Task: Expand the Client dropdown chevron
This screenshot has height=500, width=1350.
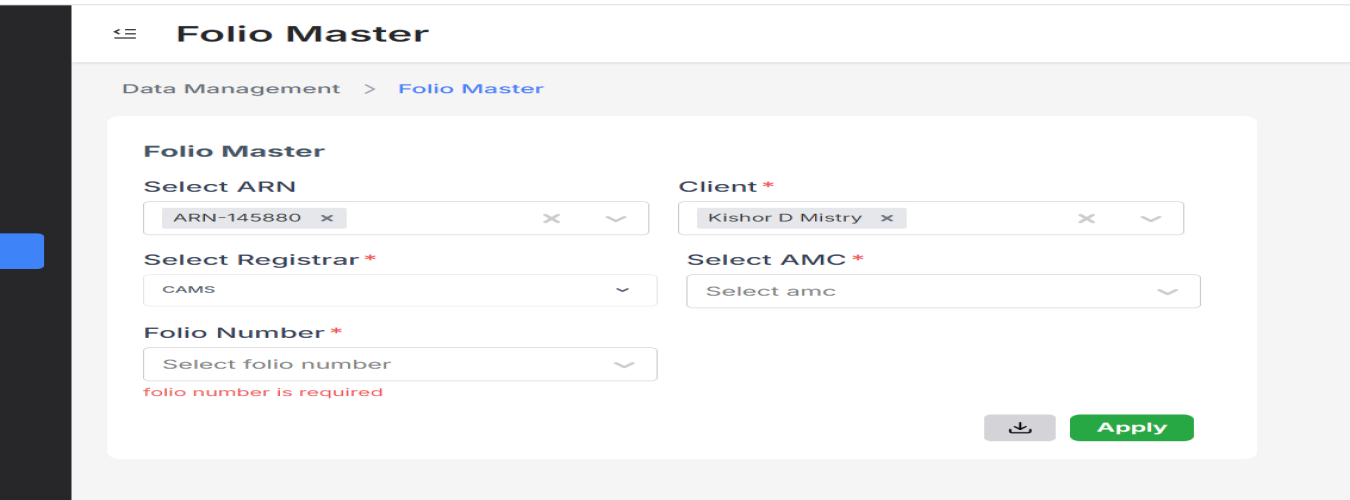Action: 1151,218
